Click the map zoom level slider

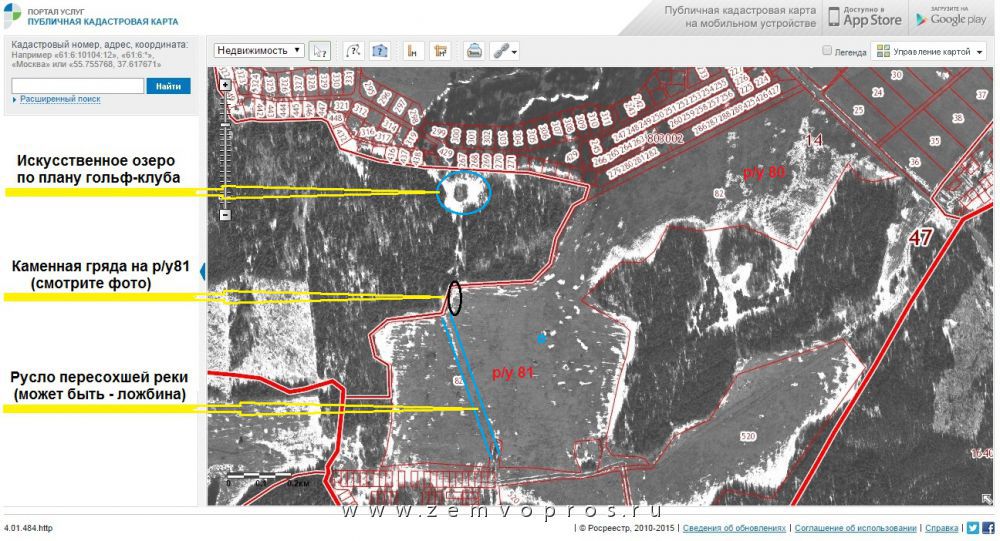click(x=225, y=150)
